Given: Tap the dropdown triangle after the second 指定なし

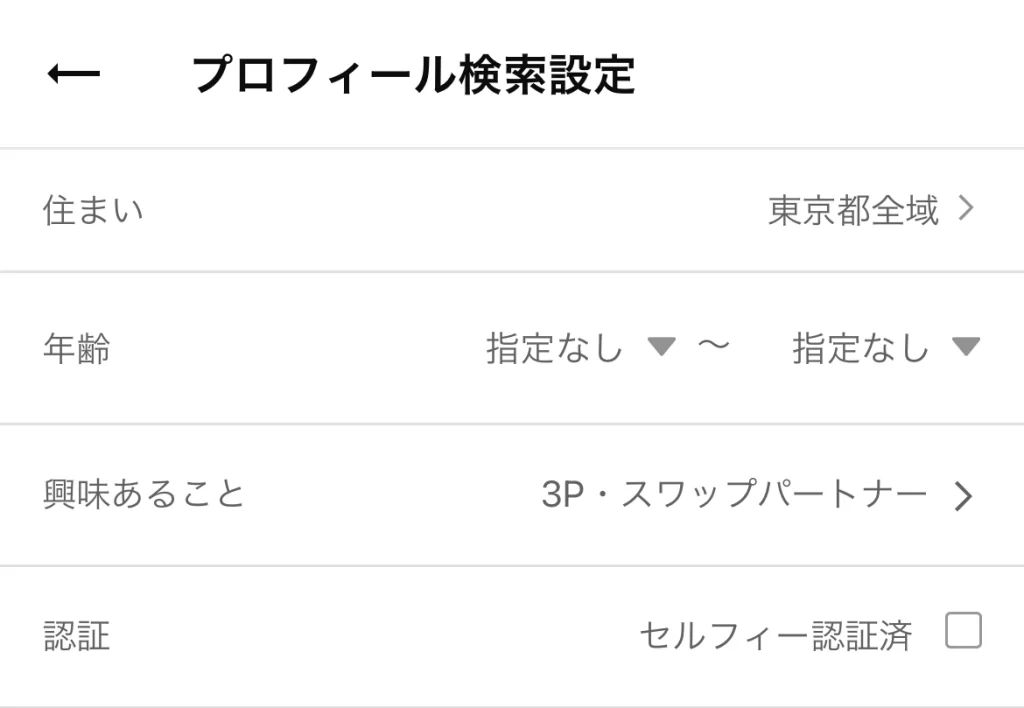Looking at the screenshot, I should pyautogui.click(x=965, y=350).
